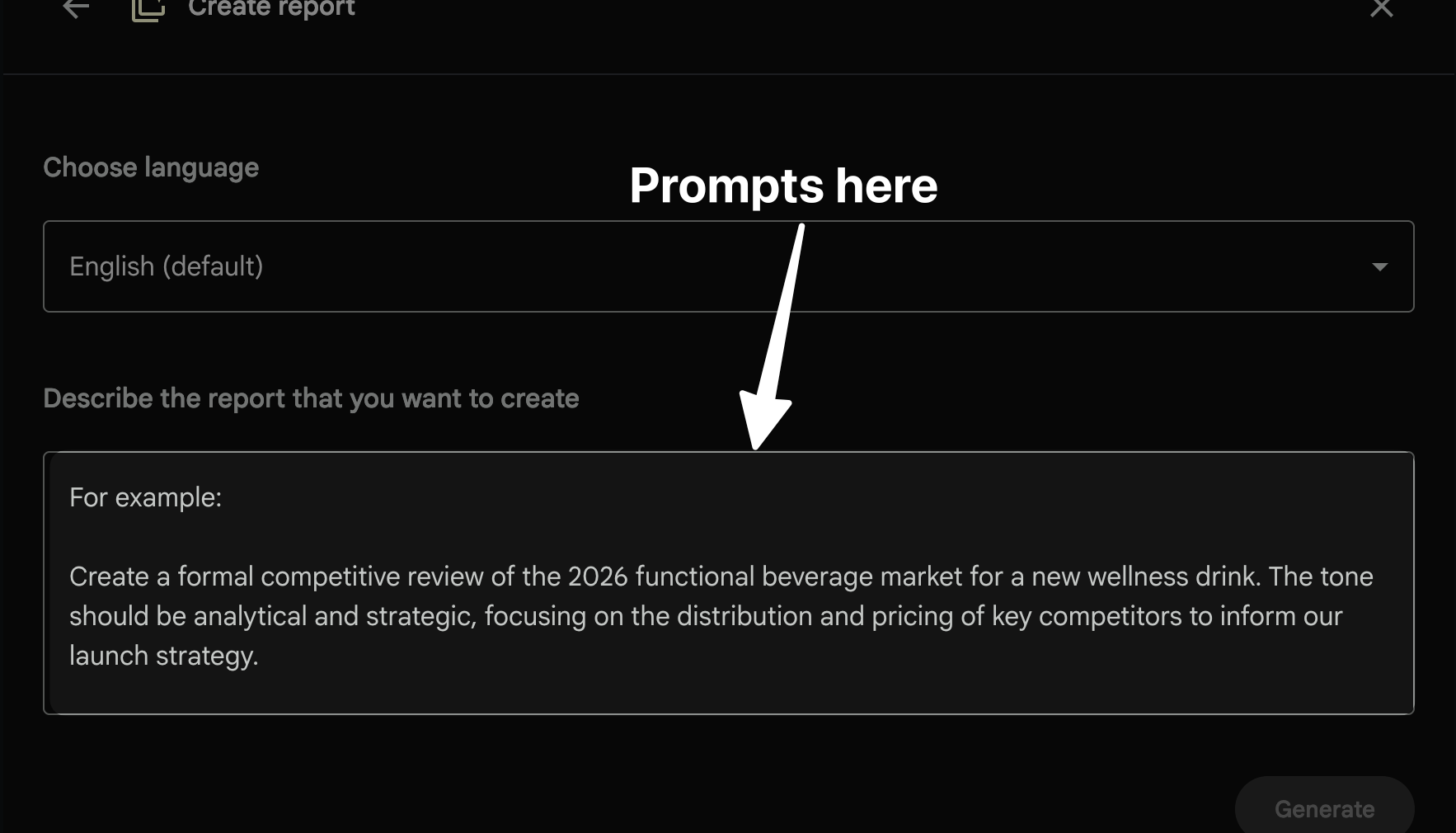Click Generate to create the report
This screenshot has height=833, width=1456.
1323,808
